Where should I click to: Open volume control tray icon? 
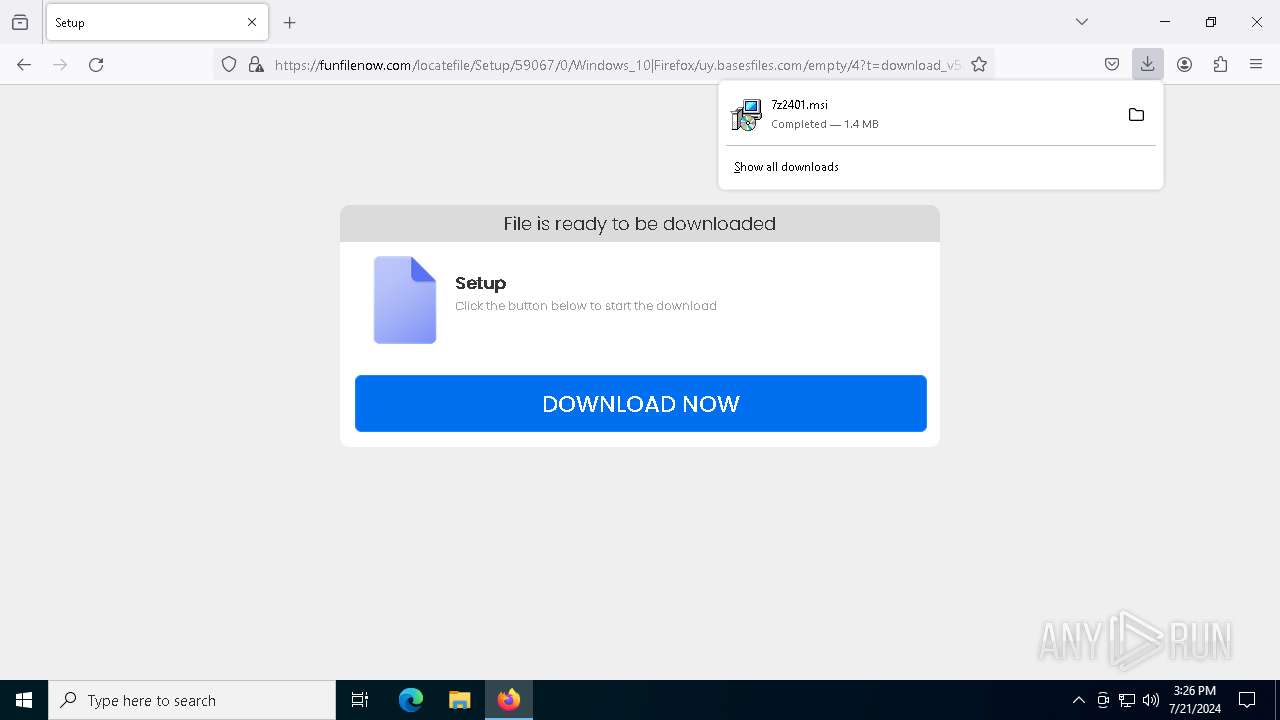[x=1151, y=700]
